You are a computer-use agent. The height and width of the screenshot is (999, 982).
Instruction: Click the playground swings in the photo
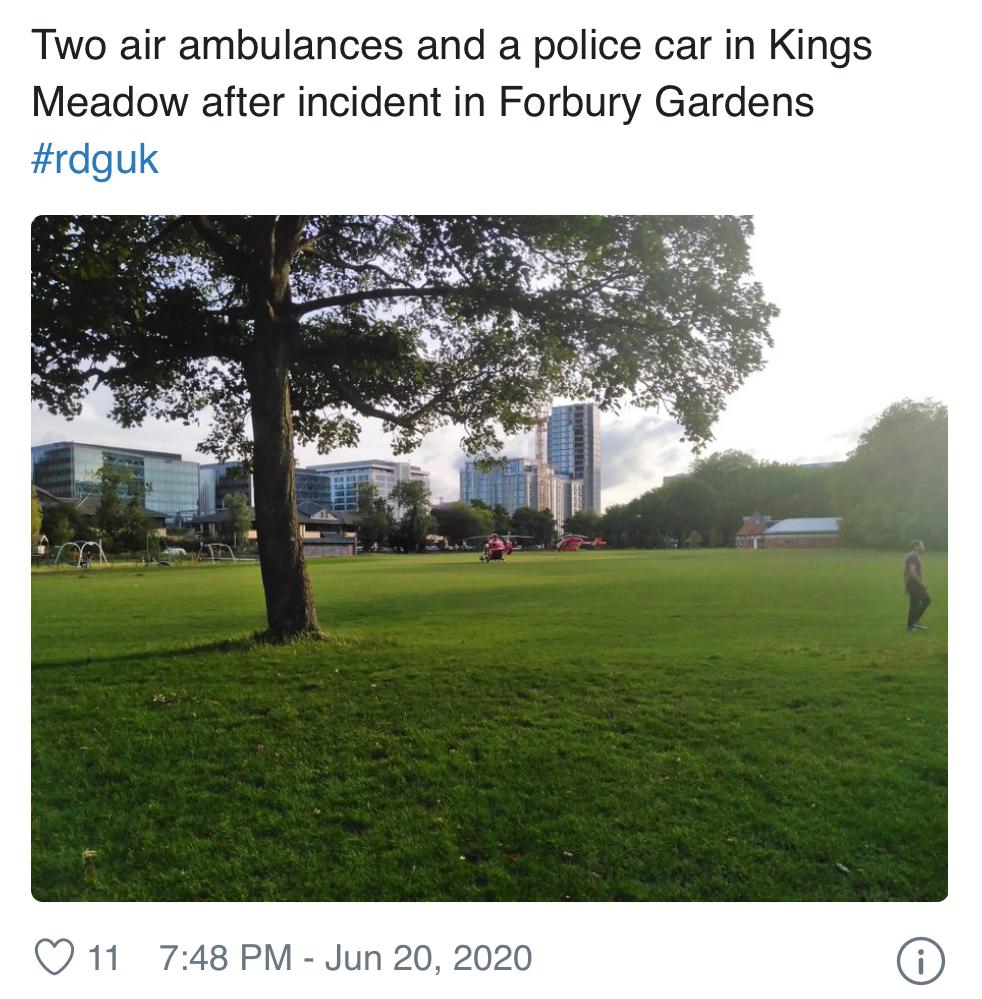pyautogui.click(x=82, y=553)
